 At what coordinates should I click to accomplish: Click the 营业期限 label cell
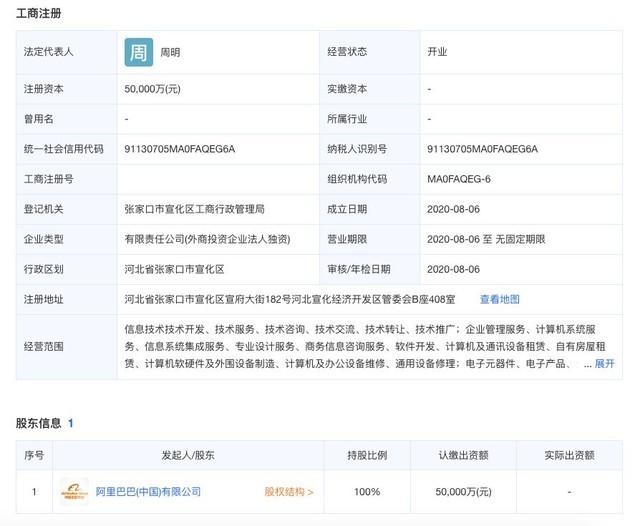(x=370, y=239)
